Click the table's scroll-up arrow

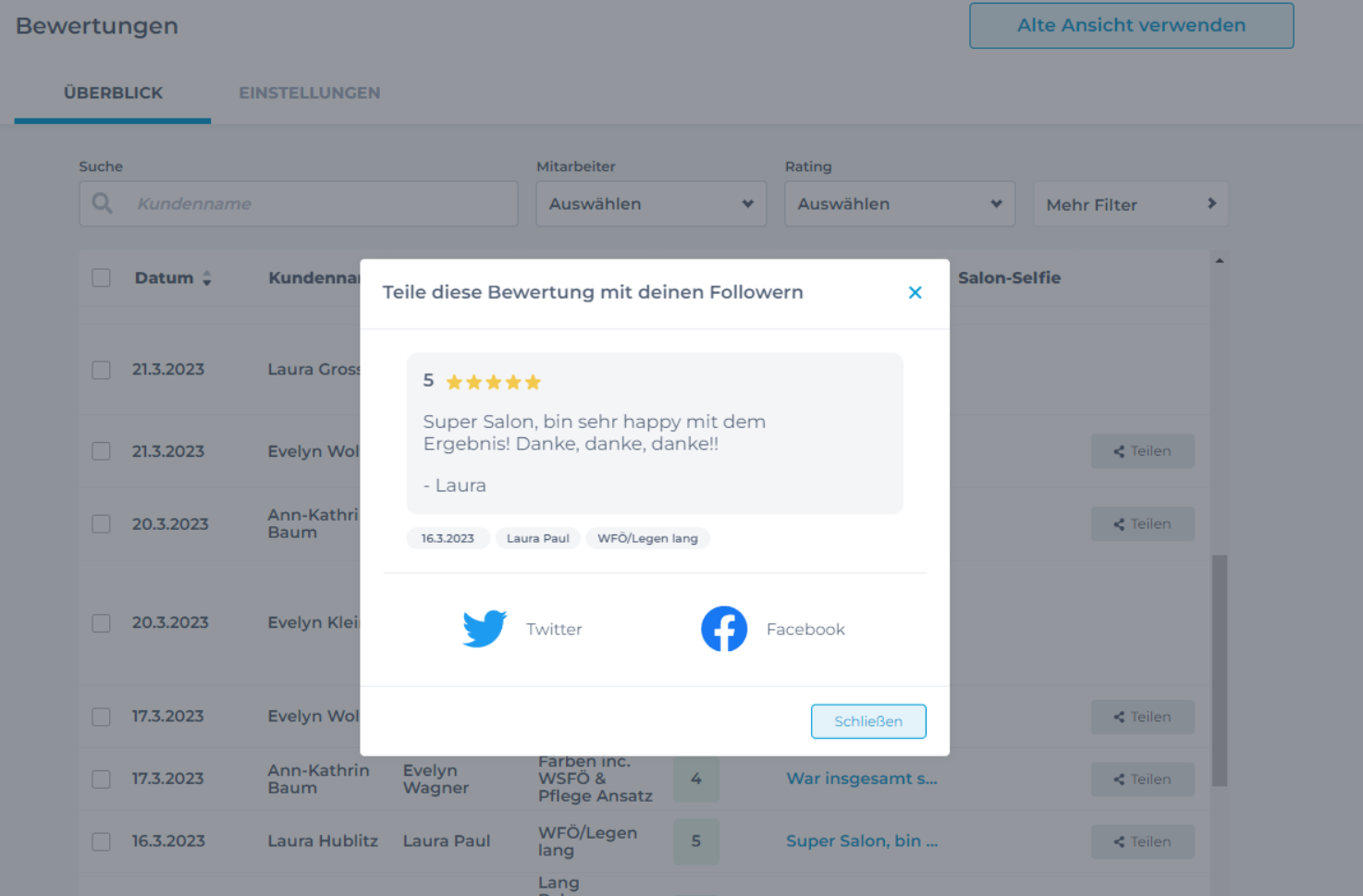(1220, 261)
